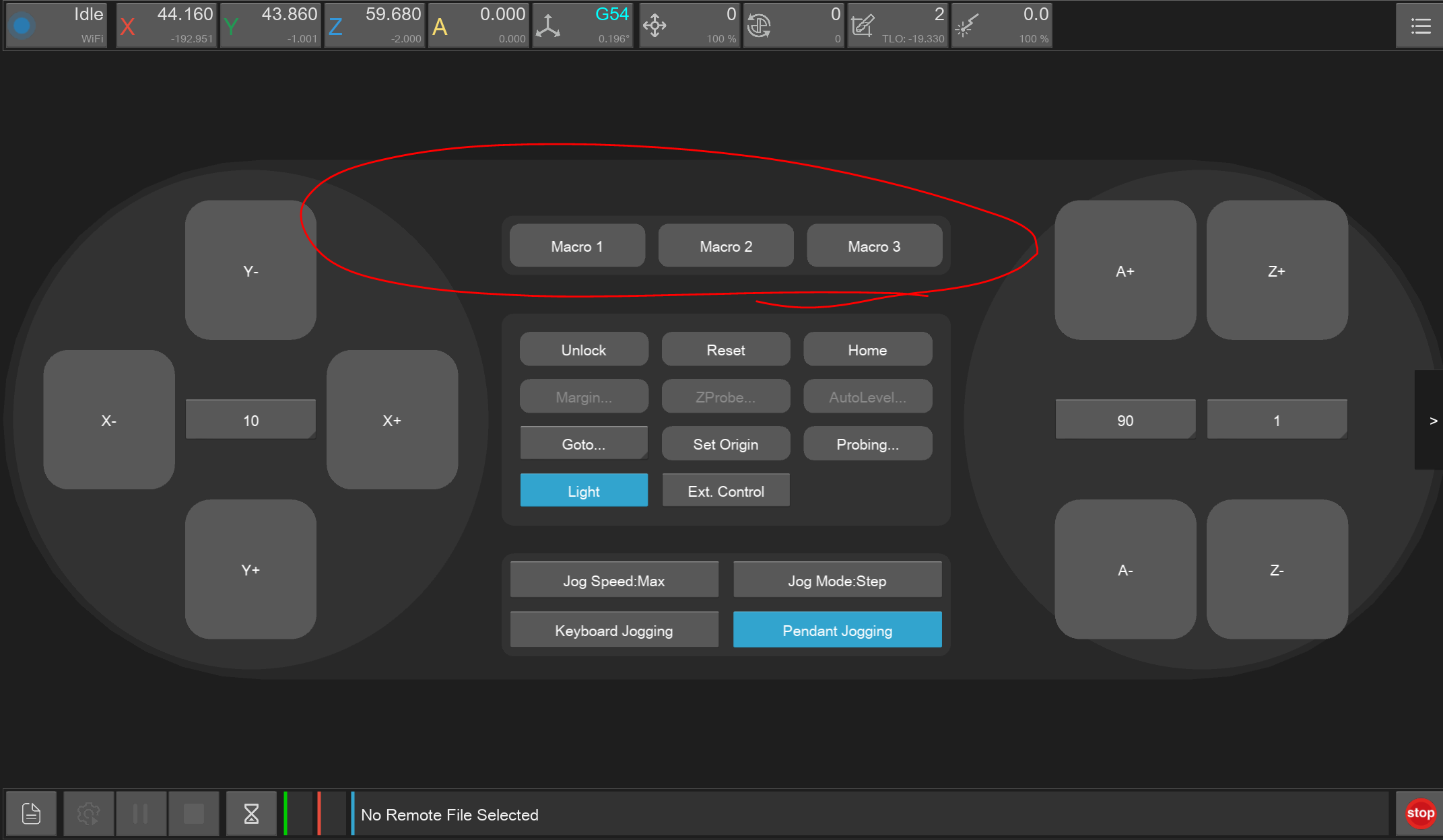The image size is (1443, 840).
Task: Open the Probing... menu
Action: (867, 444)
